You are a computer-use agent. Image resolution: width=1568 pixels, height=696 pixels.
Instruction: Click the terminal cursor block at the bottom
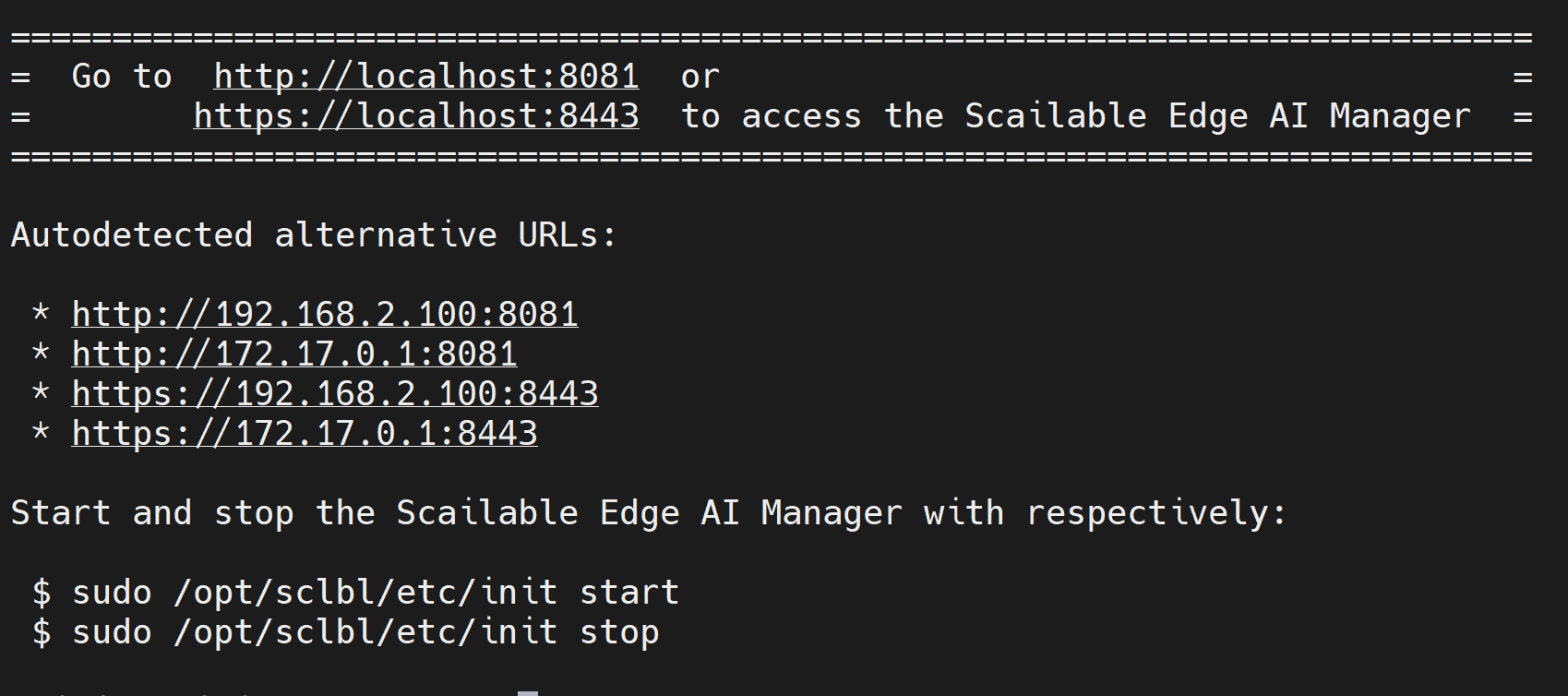point(528,692)
